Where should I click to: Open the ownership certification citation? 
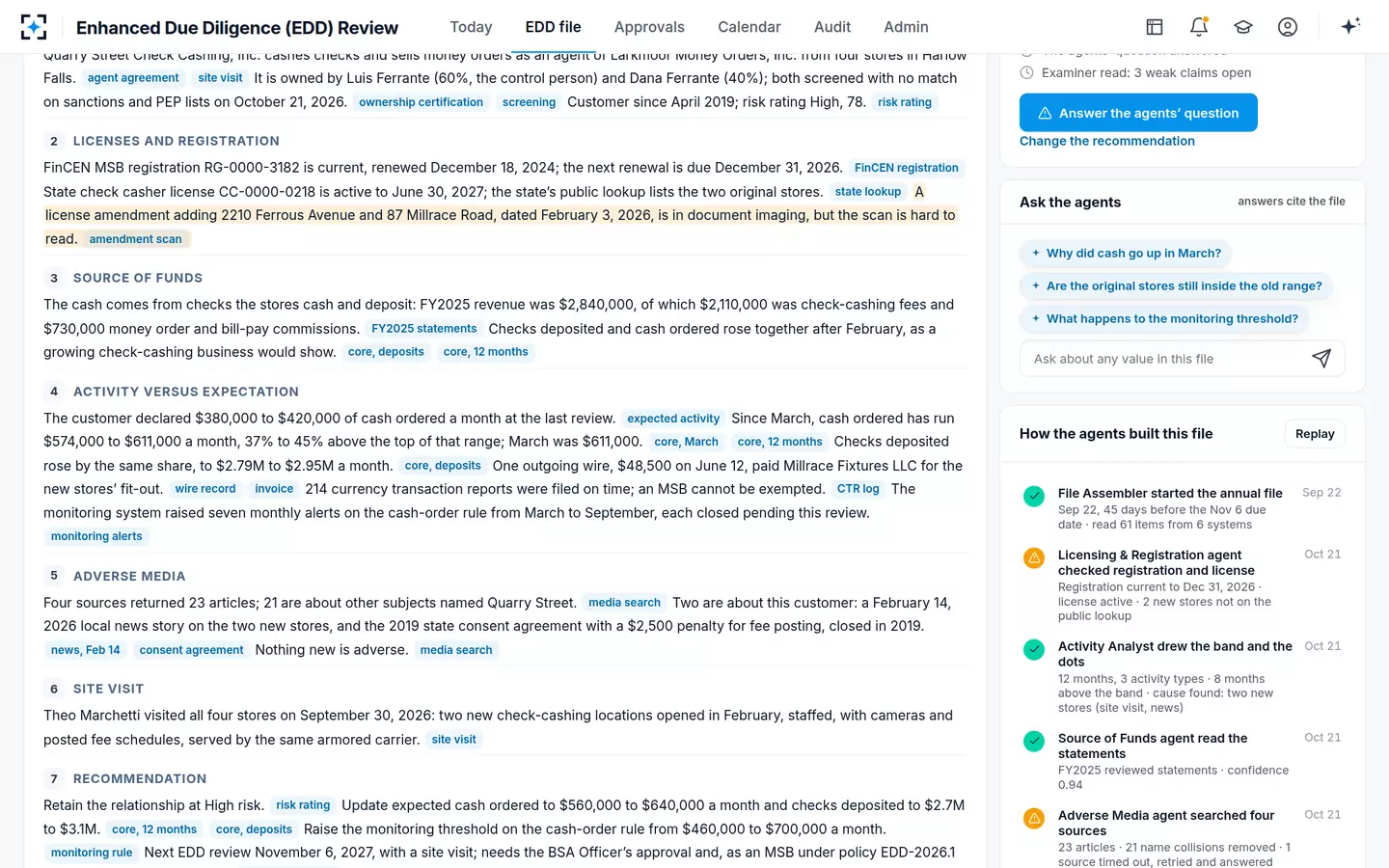(x=422, y=102)
